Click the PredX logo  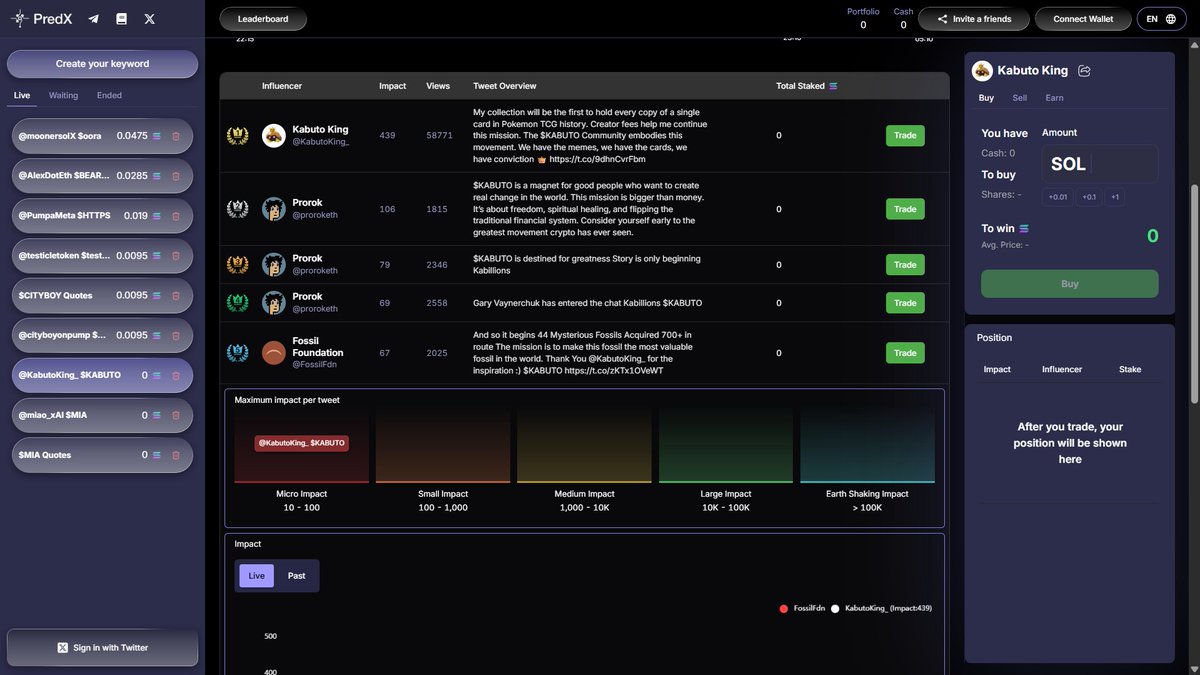point(41,19)
